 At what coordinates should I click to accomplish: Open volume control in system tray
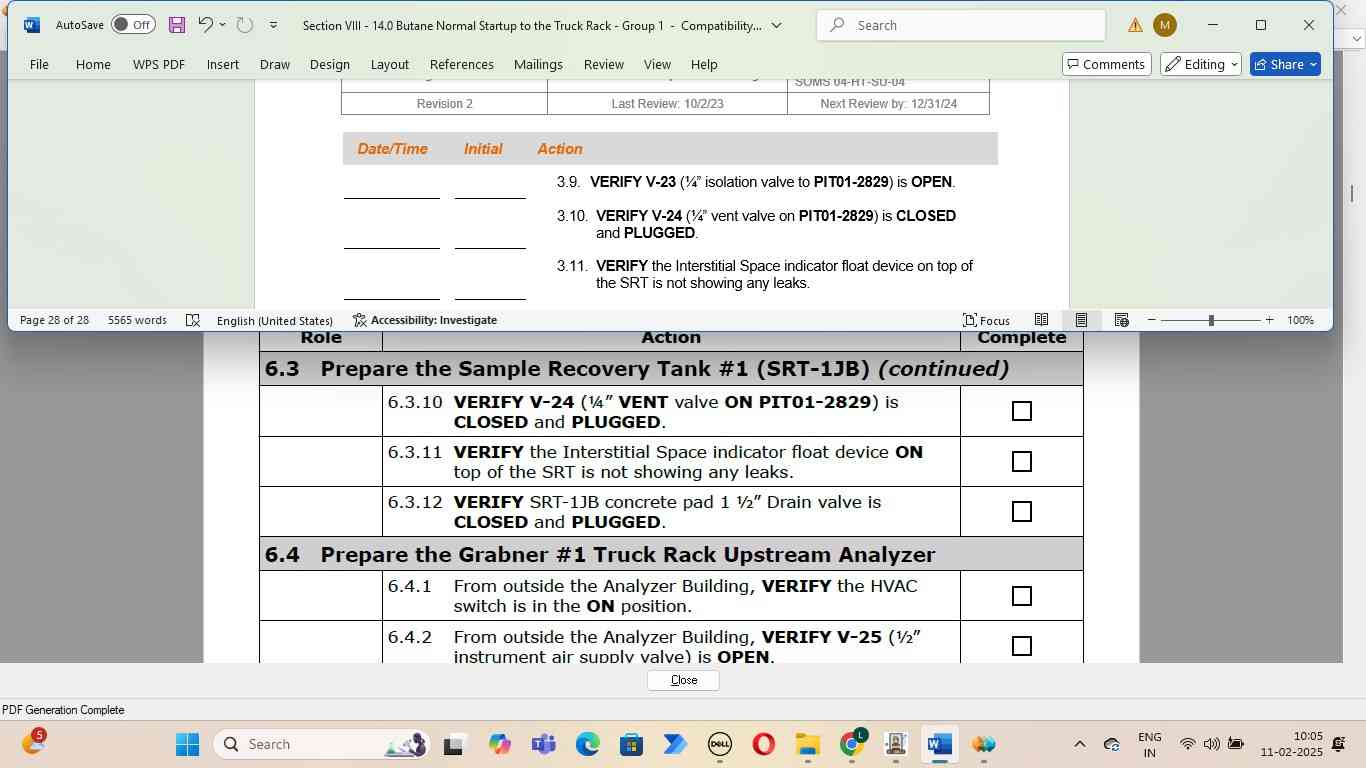click(x=1211, y=744)
